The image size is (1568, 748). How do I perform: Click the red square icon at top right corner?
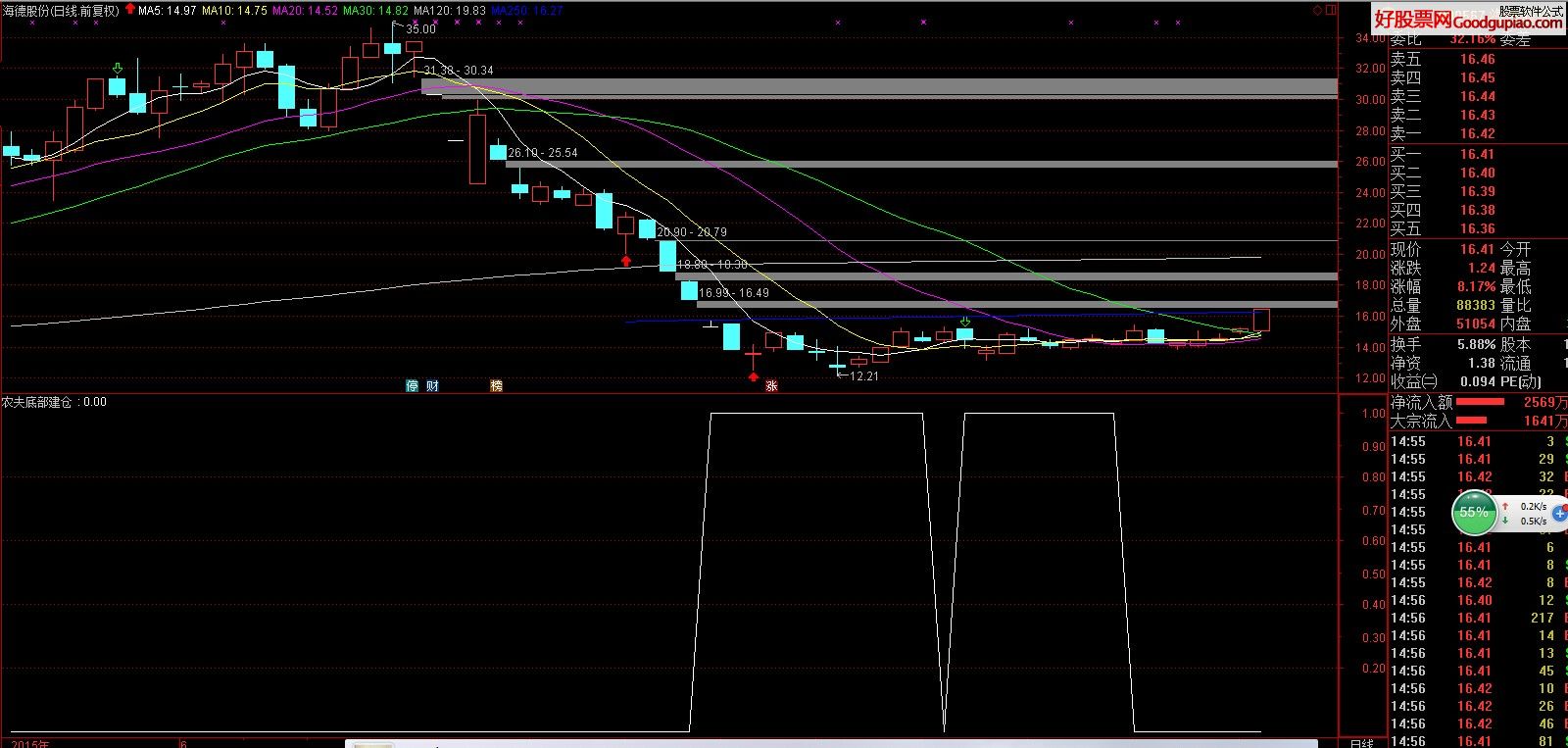[1329, 10]
